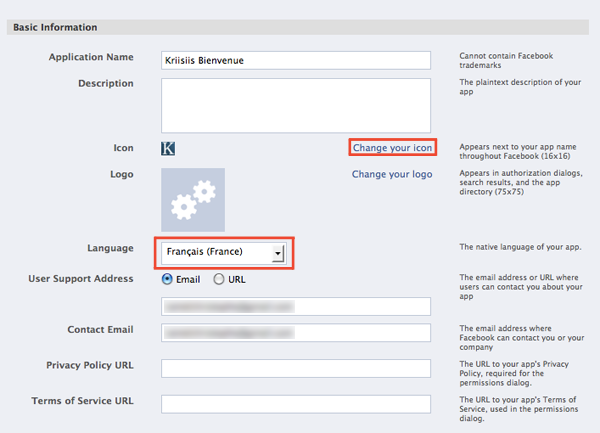The image size is (600, 433).
Task: Click the Application Name text field
Action: pos(296,60)
